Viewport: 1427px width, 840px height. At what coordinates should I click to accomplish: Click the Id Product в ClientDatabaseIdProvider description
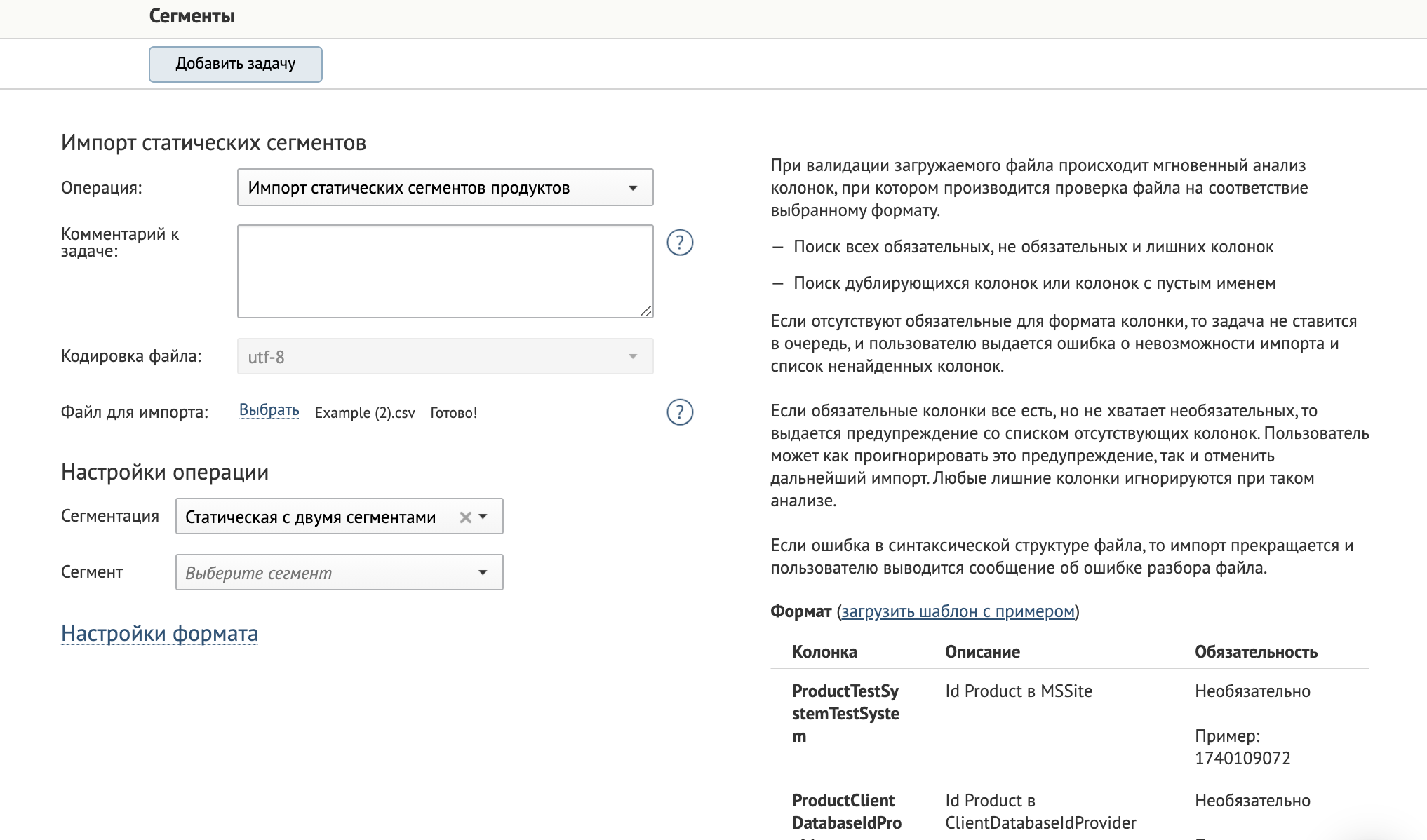pyautogui.click(x=1040, y=812)
